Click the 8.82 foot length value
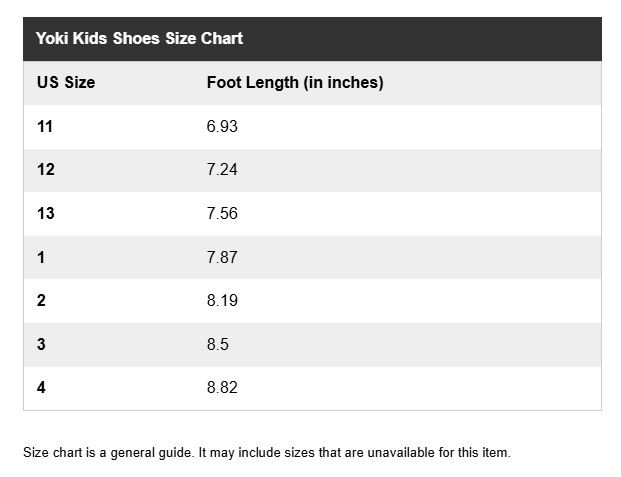The height and width of the screenshot is (477, 621). pyautogui.click(x=222, y=387)
